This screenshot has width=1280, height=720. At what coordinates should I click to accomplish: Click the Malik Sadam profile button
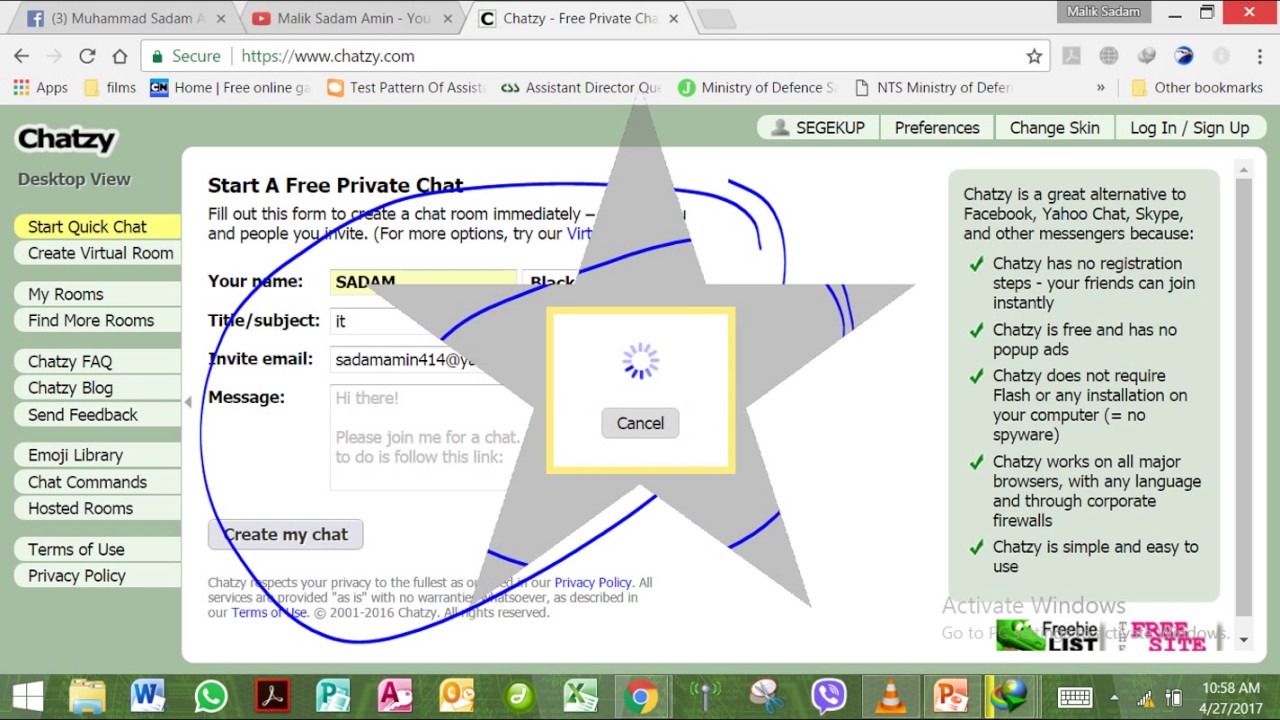pyautogui.click(x=1104, y=11)
